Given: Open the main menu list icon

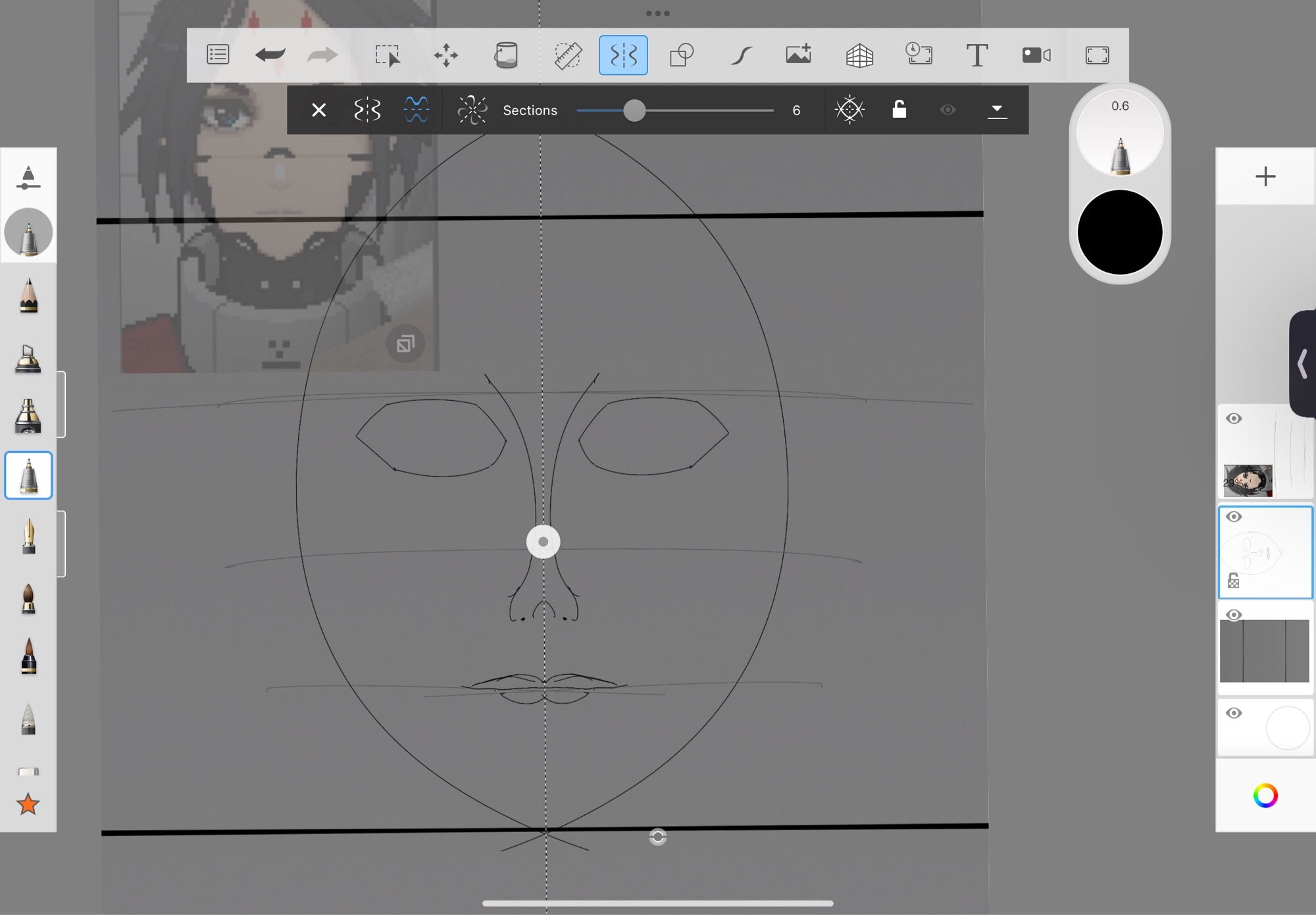Looking at the screenshot, I should click(218, 55).
